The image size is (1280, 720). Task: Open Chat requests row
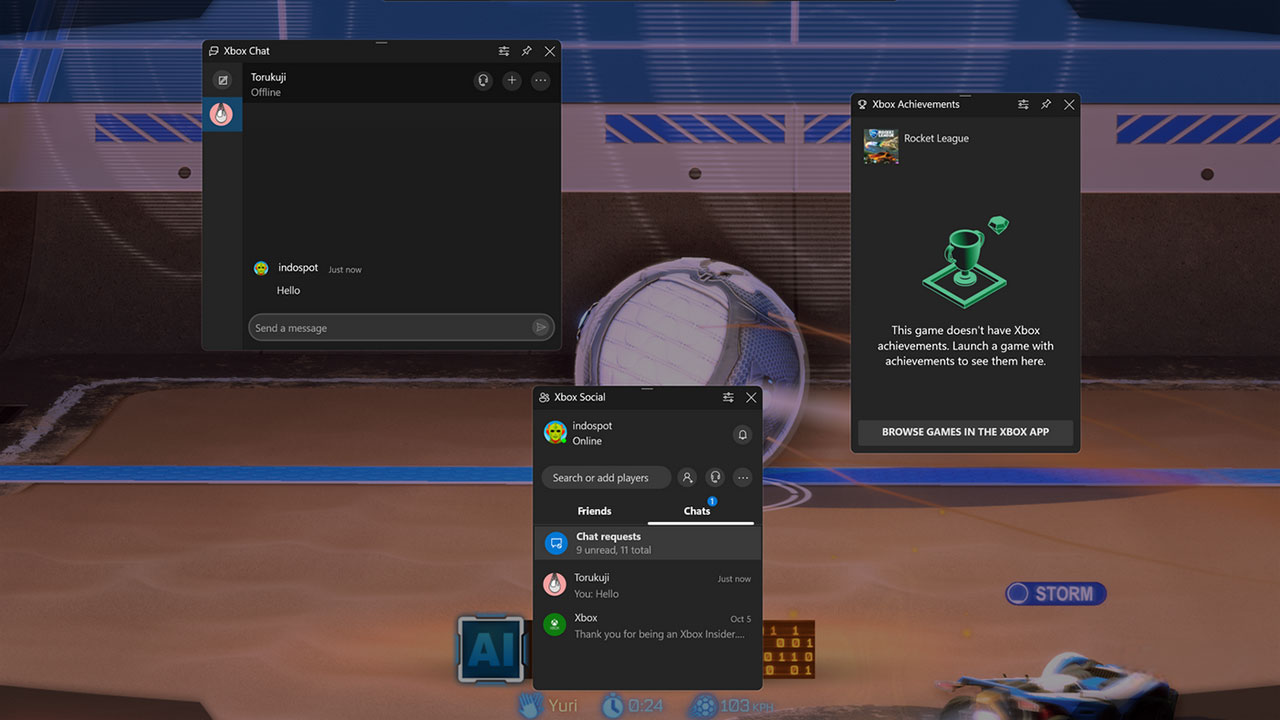coord(648,543)
